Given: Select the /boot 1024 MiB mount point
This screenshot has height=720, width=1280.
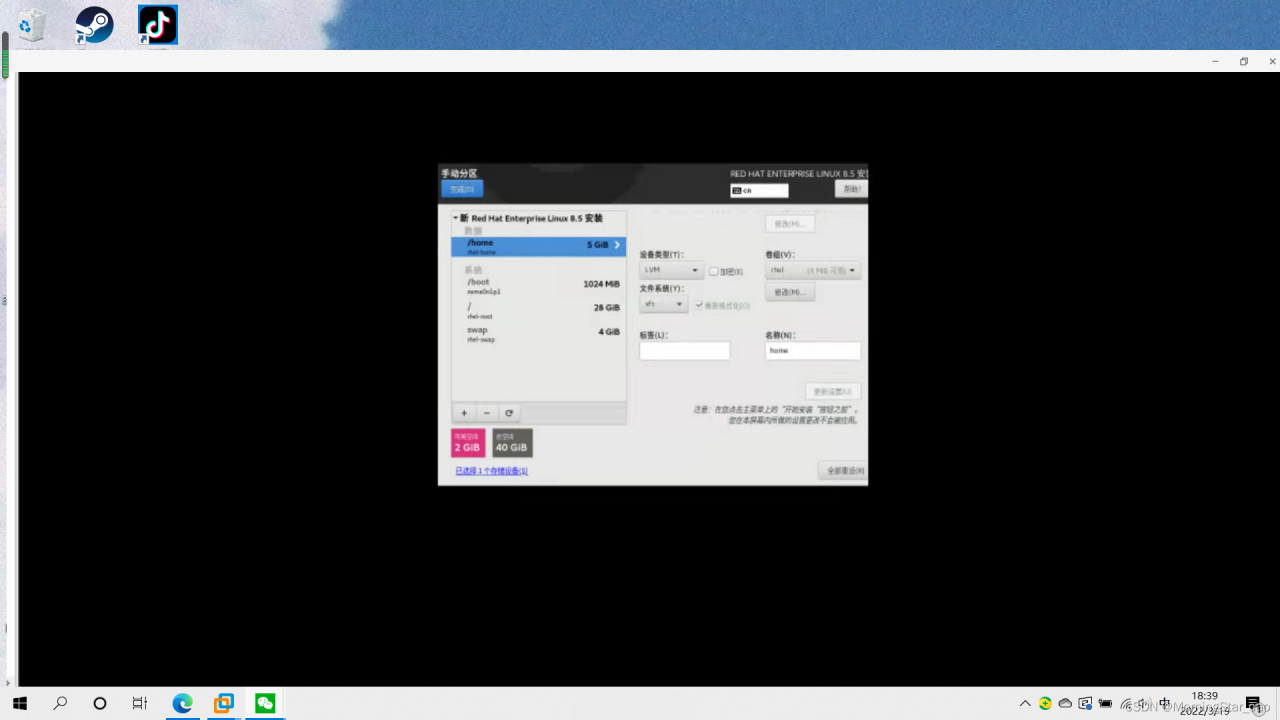Looking at the screenshot, I should pos(538,286).
